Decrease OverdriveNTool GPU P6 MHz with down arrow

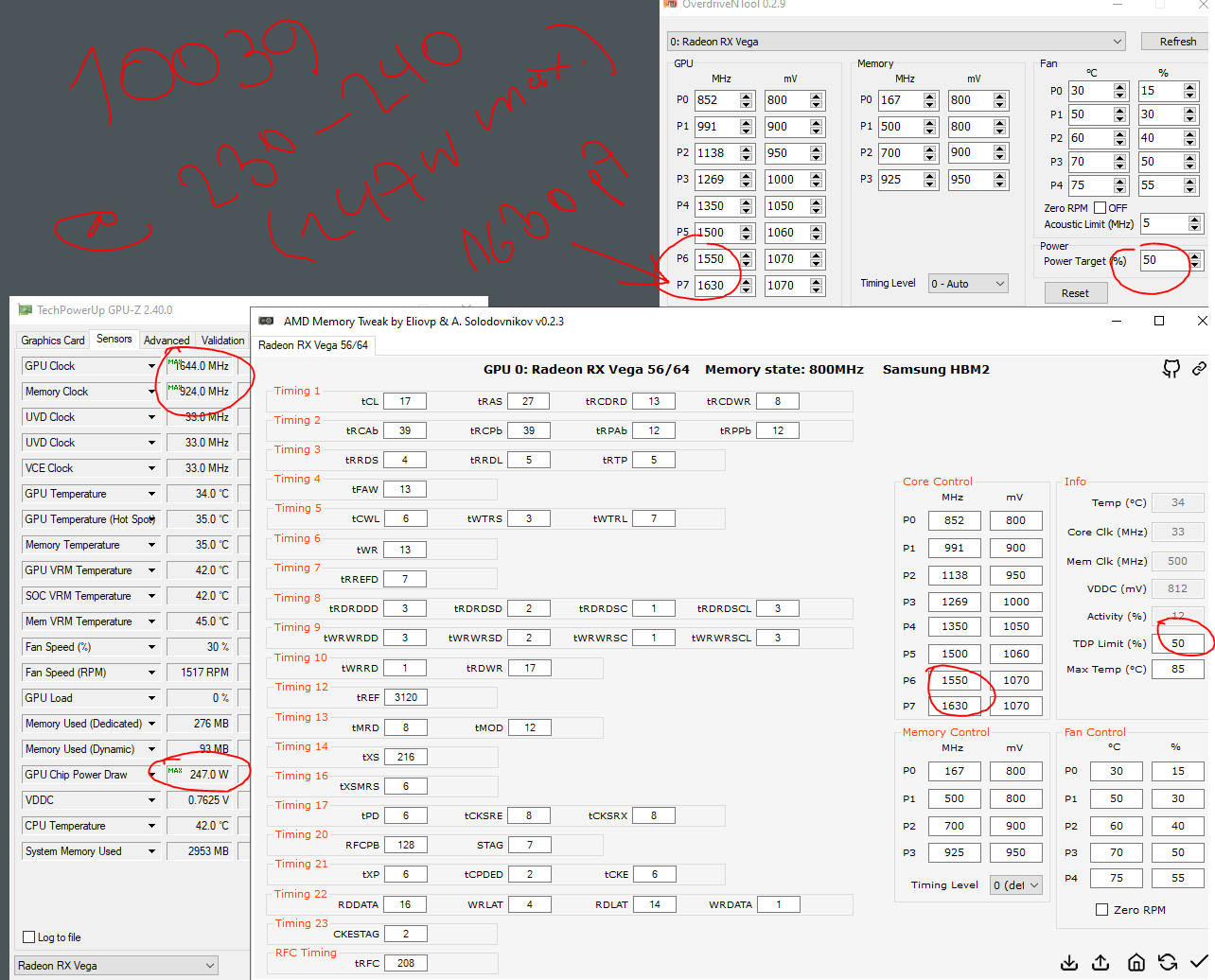(x=747, y=264)
